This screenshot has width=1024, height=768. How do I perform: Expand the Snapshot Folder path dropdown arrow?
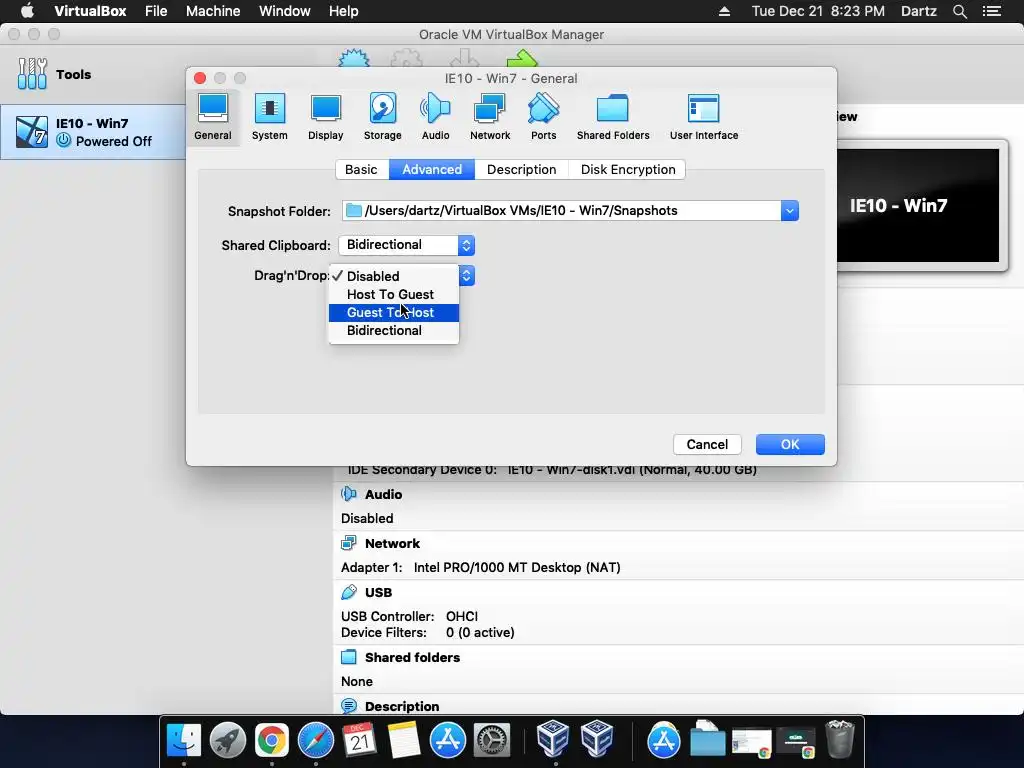790,211
